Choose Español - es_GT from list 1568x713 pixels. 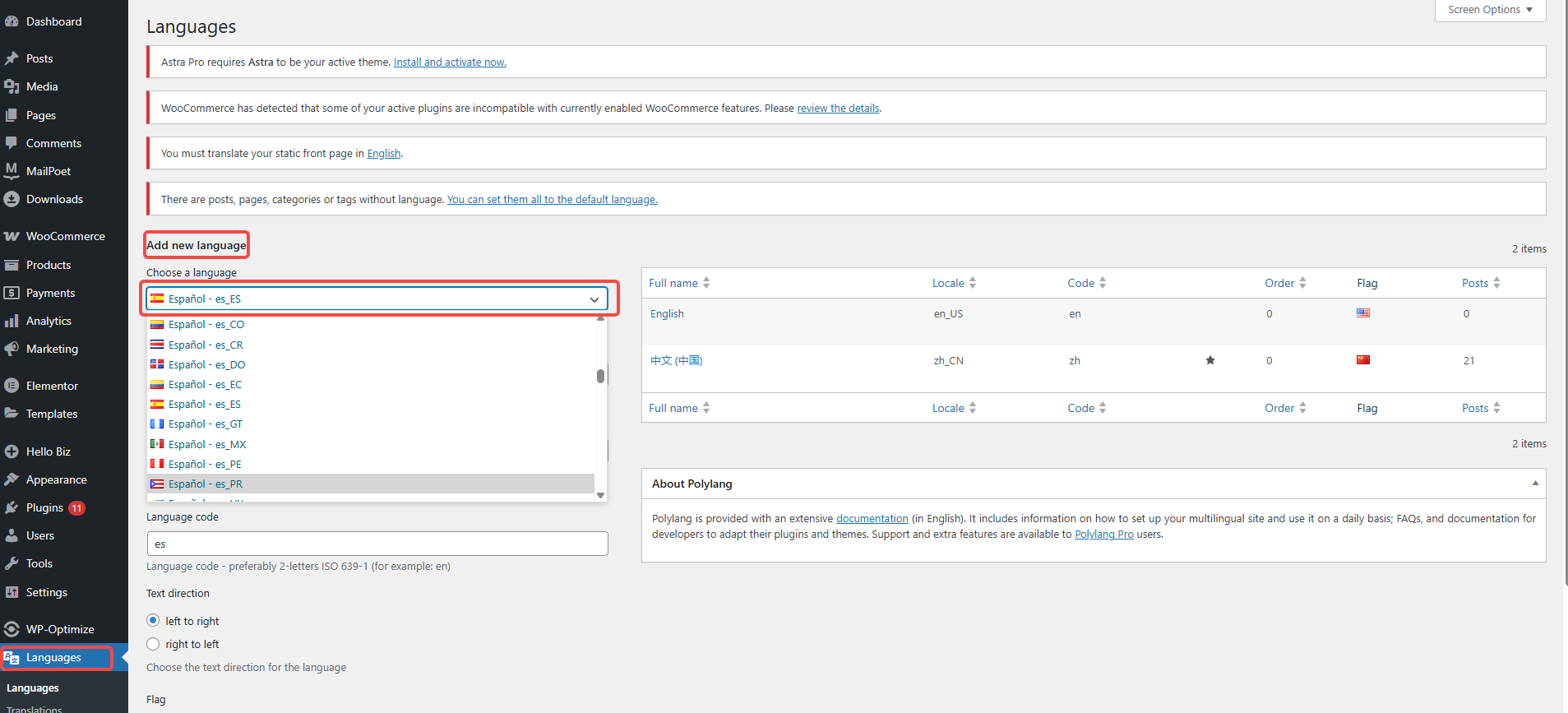371,424
